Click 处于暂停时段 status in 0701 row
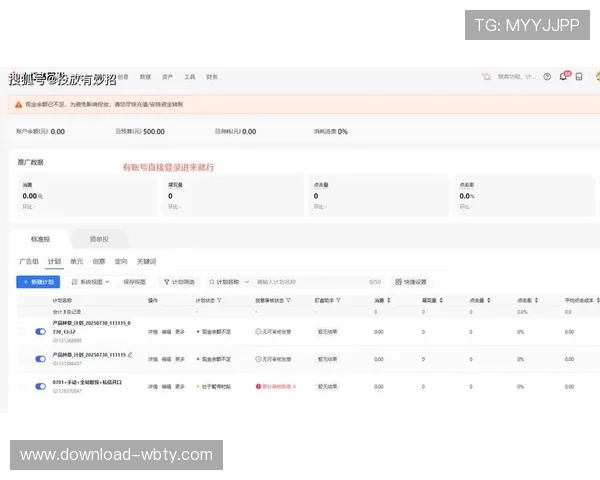The image size is (600, 480). 216,387
